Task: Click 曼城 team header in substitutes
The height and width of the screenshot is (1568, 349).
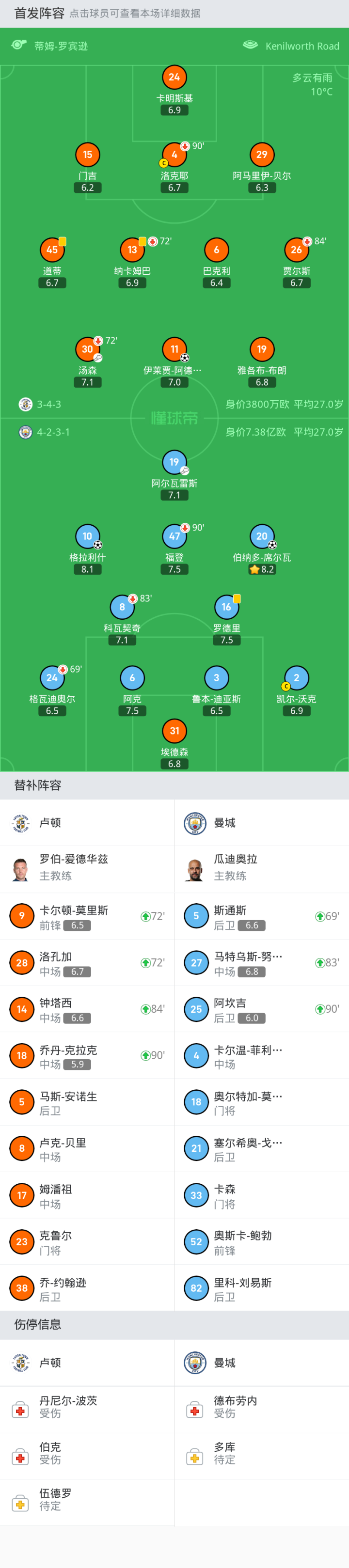Action: click(x=224, y=823)
